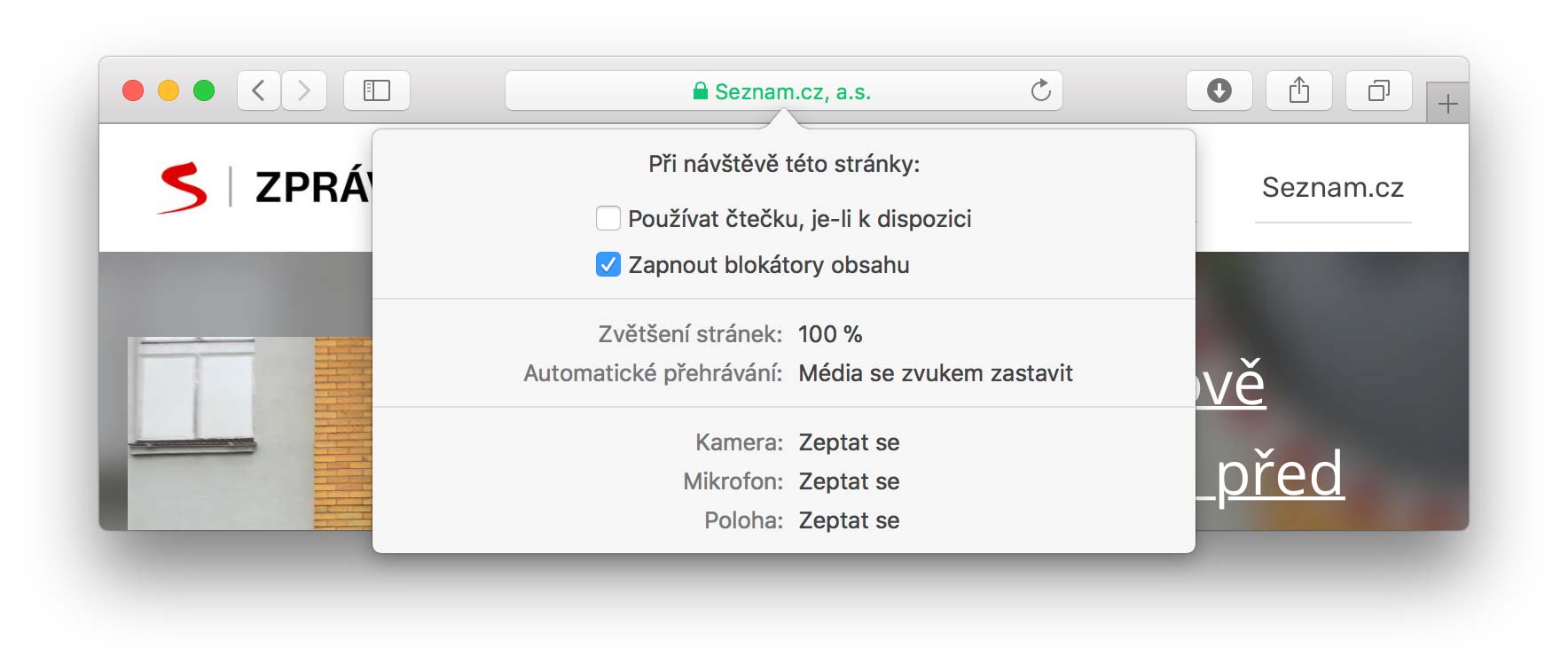Screen dimensions: 1568x672
Task: Uncheck Zapnout blokátory obsahu
Action: (x=608, y=264)
